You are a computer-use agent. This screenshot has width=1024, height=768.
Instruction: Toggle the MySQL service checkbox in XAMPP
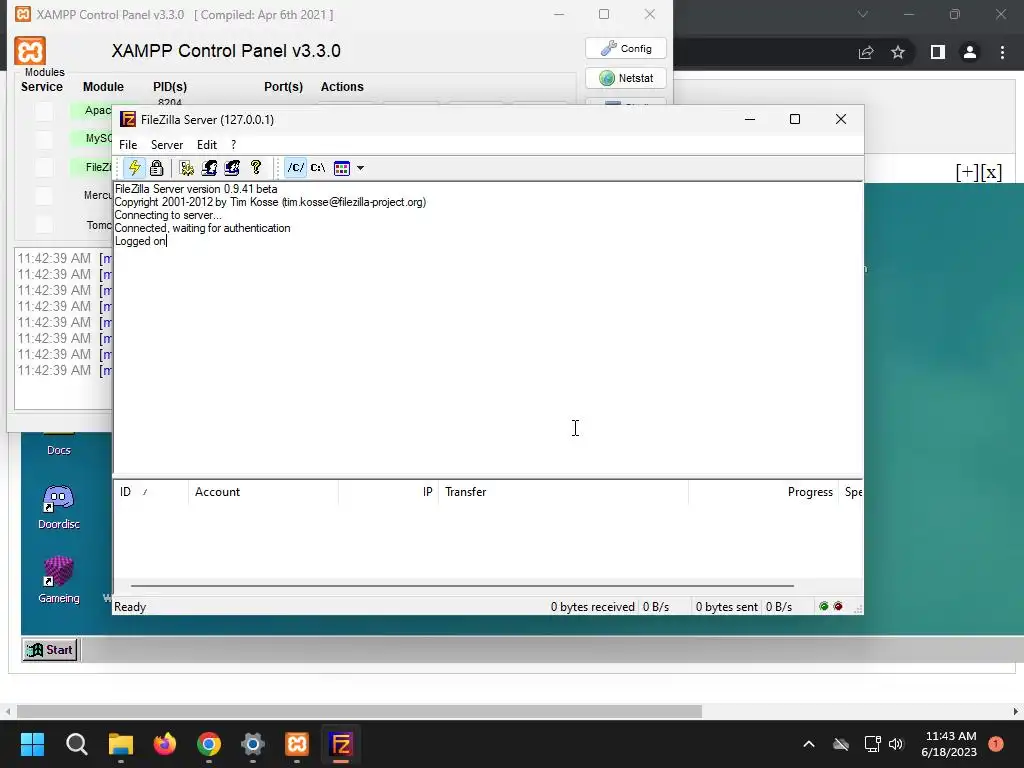pyautogui.click(x=44, y=139)
